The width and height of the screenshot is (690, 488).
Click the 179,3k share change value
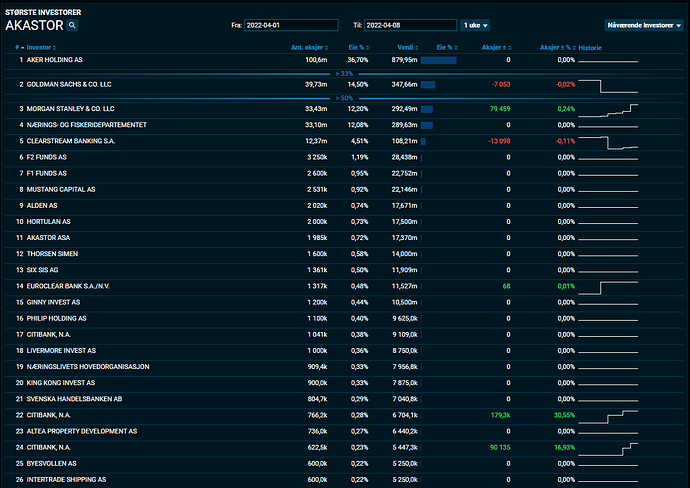[x=501, y=415]
